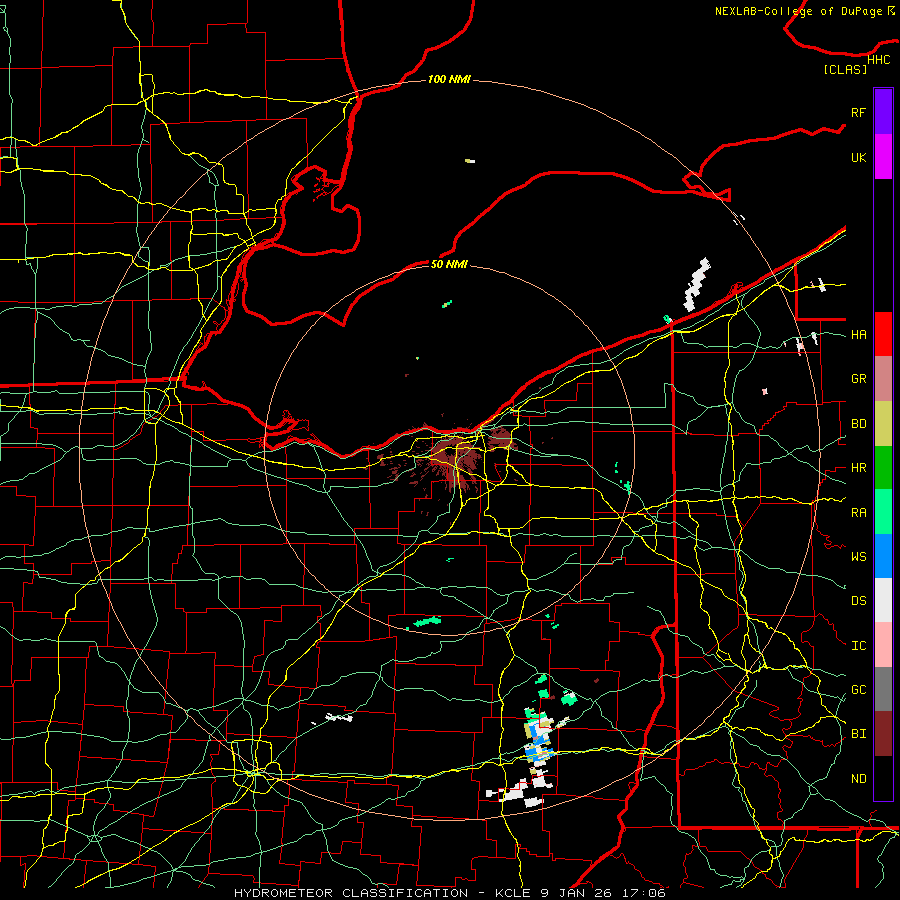The image size is (900, 900).
Task: Click the HA legend label
Action: tap(859, 334)
